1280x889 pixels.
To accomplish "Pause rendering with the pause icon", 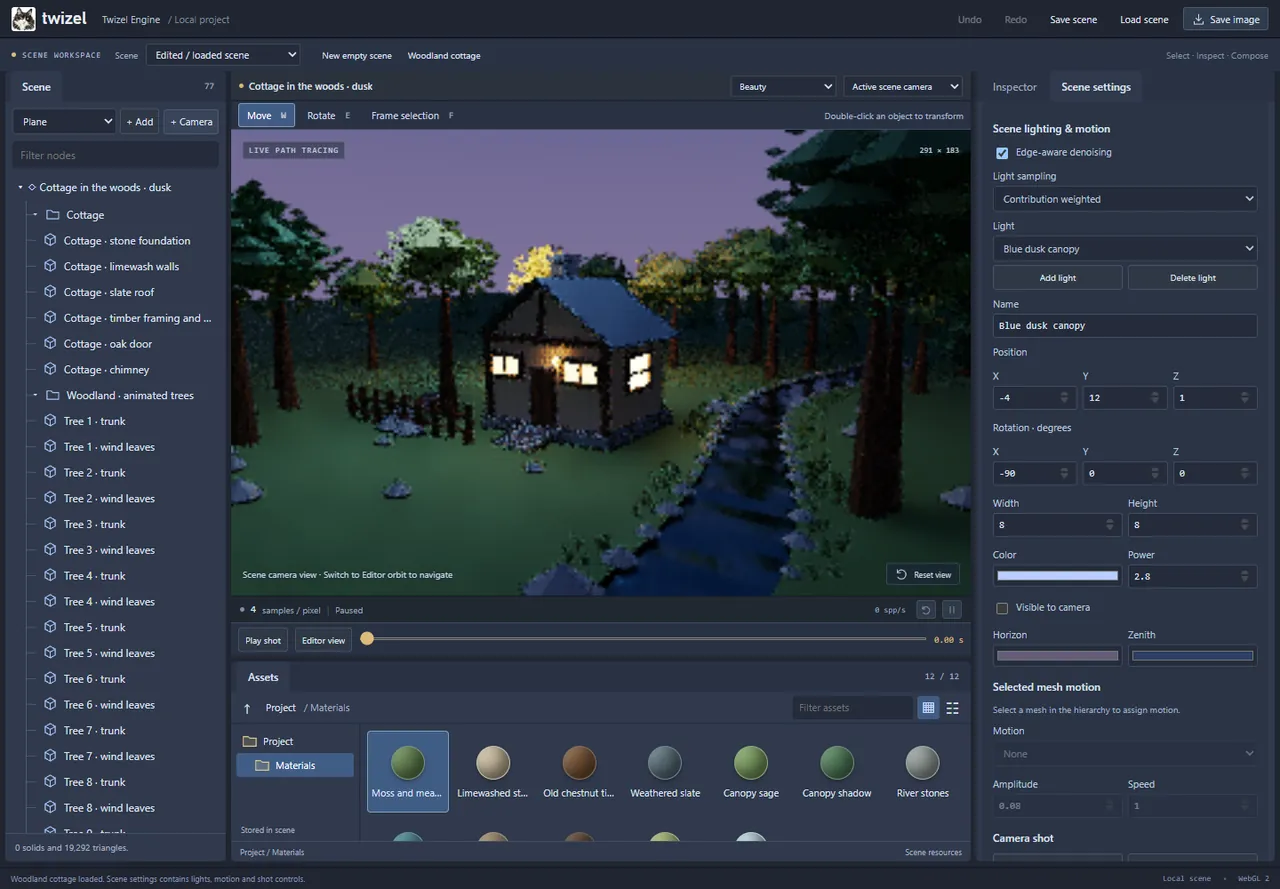I will pyautogui.click(x=952, y=610).
